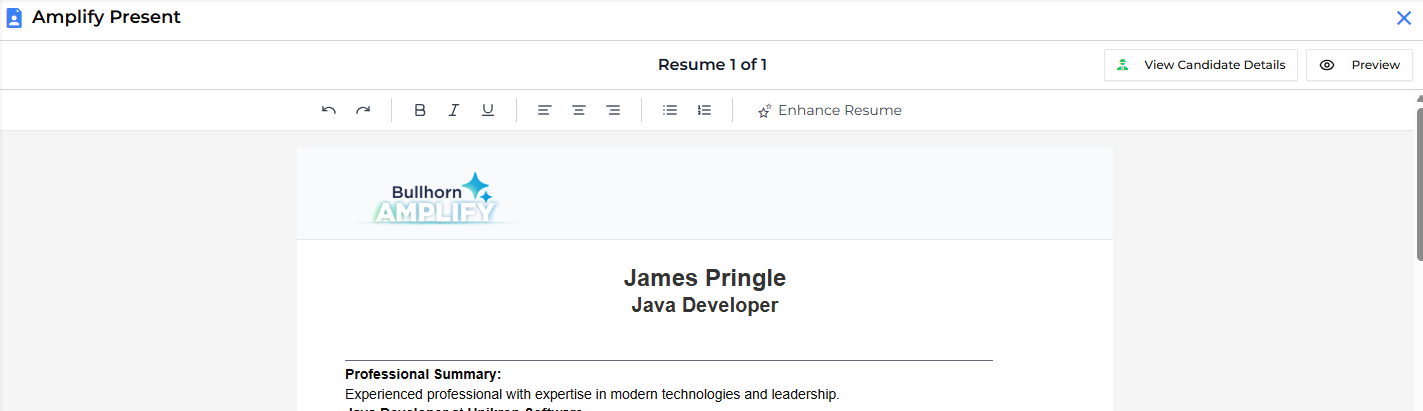The height and width of the screenshot is (411, 1423).
Task: Open View Candidate Details
Action: click(x=1201, y=65)
